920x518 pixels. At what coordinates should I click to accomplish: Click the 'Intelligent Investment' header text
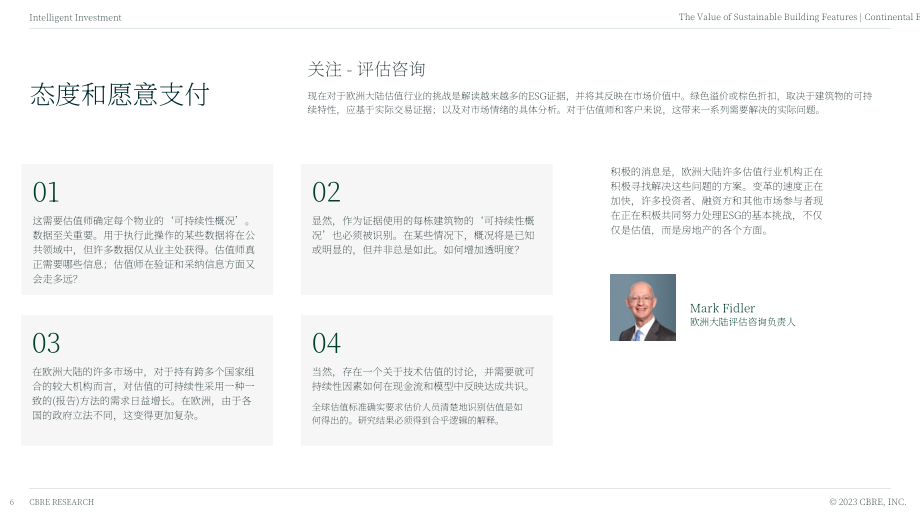(75, 18)
